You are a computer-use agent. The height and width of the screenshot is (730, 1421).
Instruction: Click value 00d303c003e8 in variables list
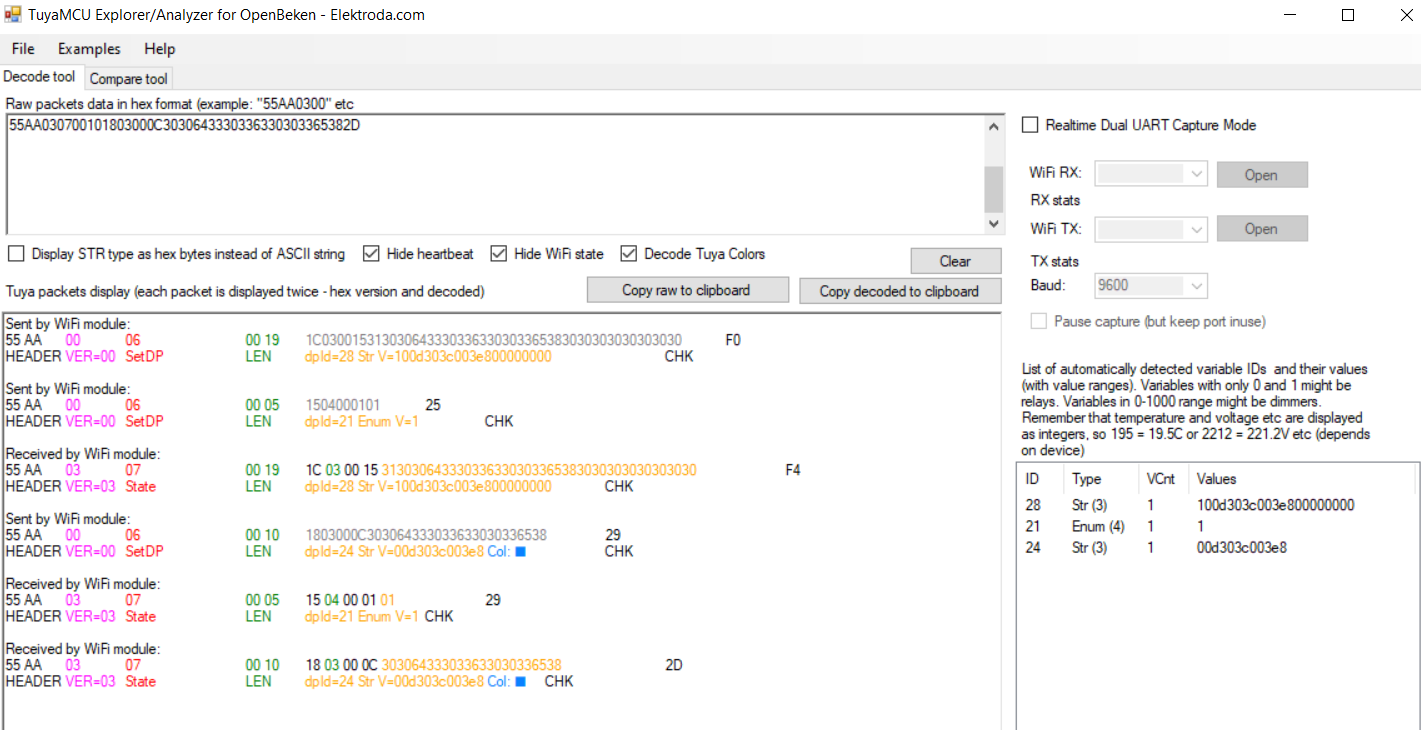click(1240, 547)
